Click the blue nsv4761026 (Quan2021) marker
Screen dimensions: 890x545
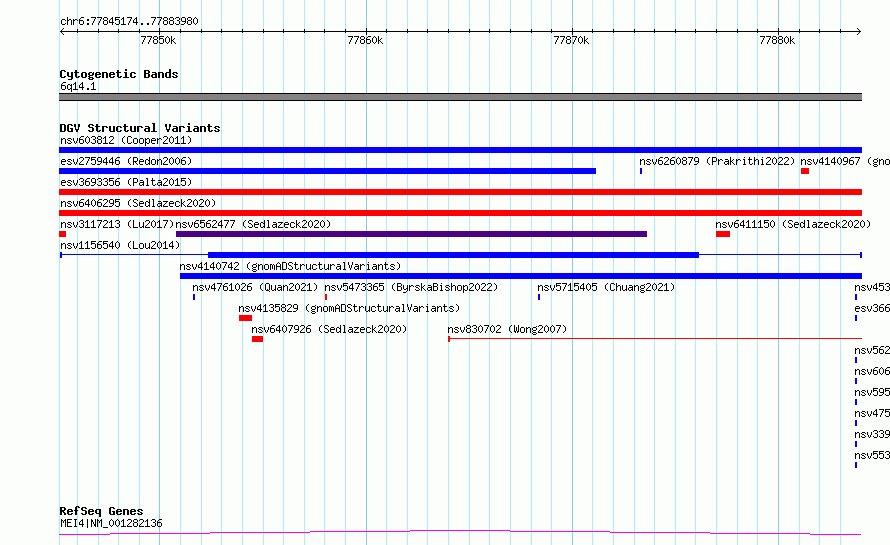tap(194, 297)
